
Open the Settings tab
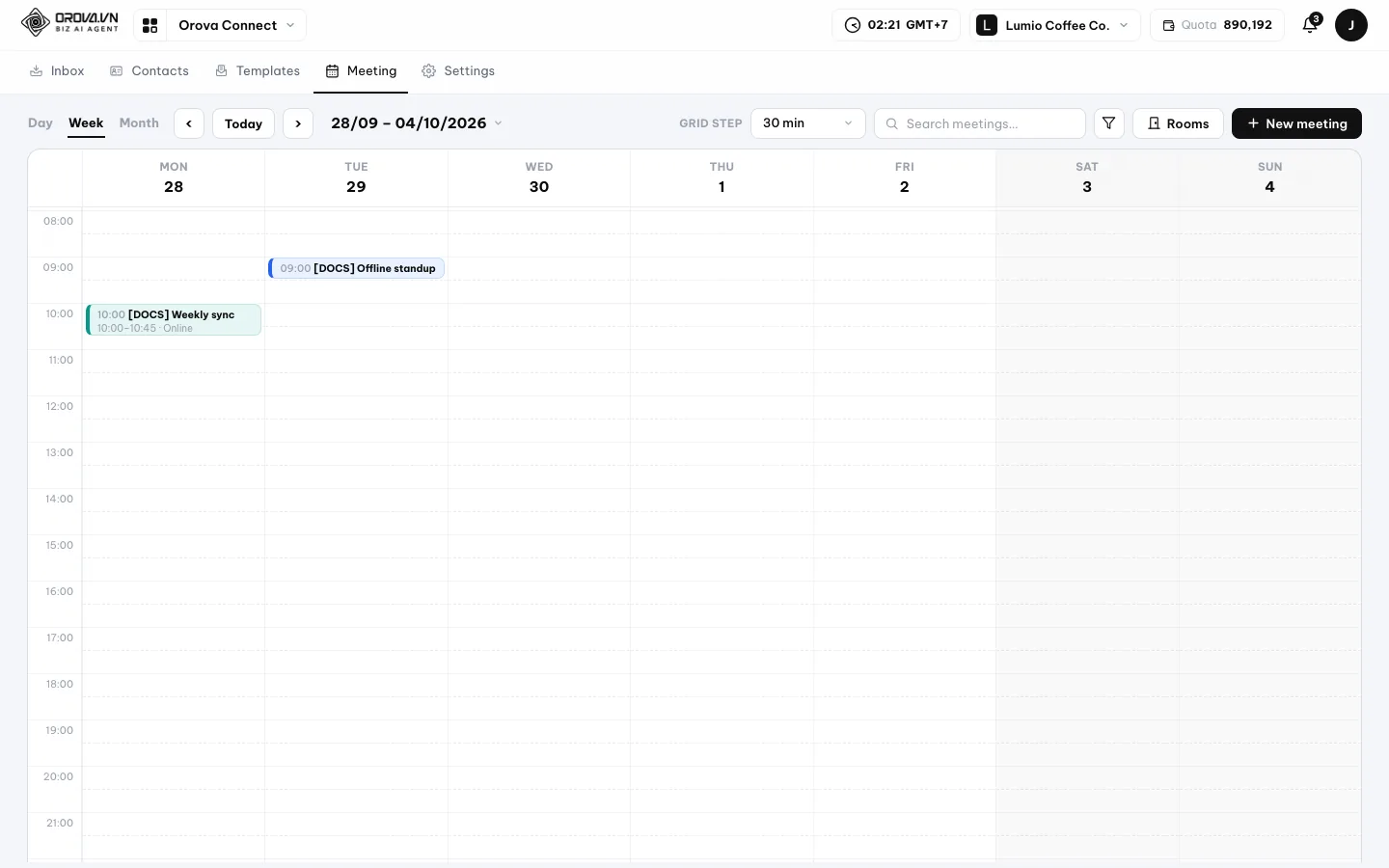[458, 71]
